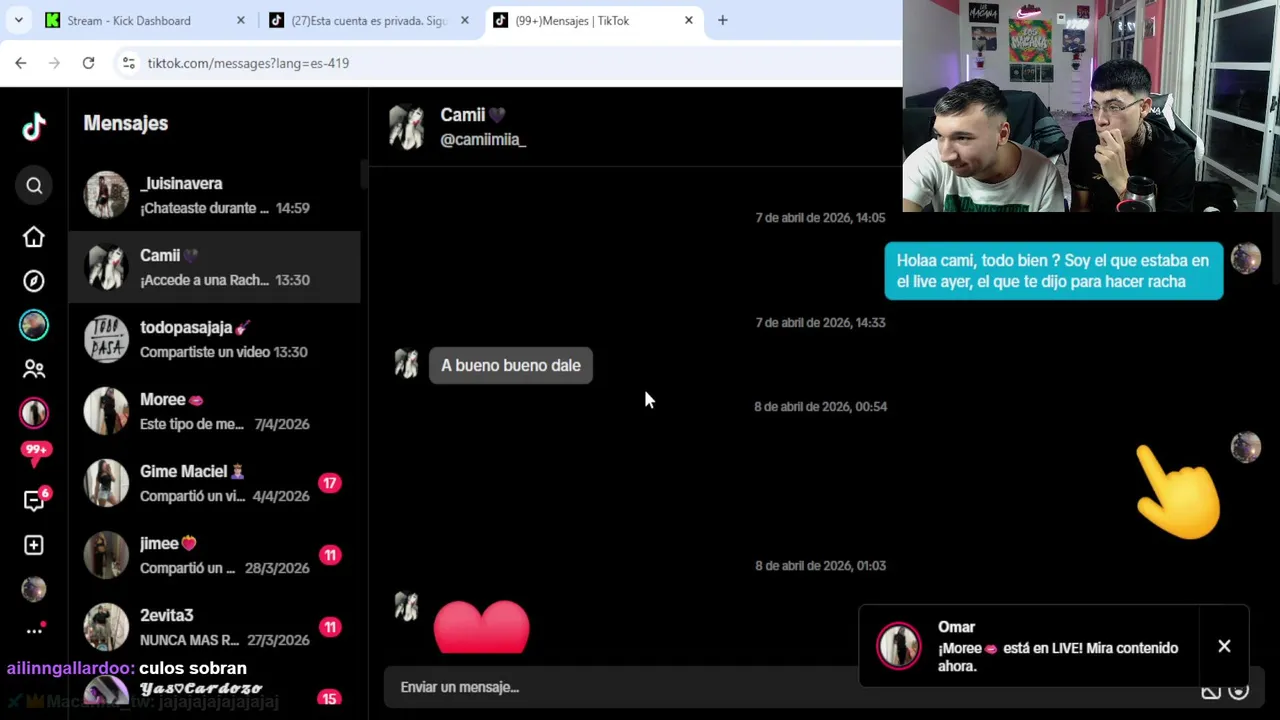Click the 11 unread badge on 2evita3
This screenshot has height=720, width=1280.
pyautogui.click(x=329, y=627)
